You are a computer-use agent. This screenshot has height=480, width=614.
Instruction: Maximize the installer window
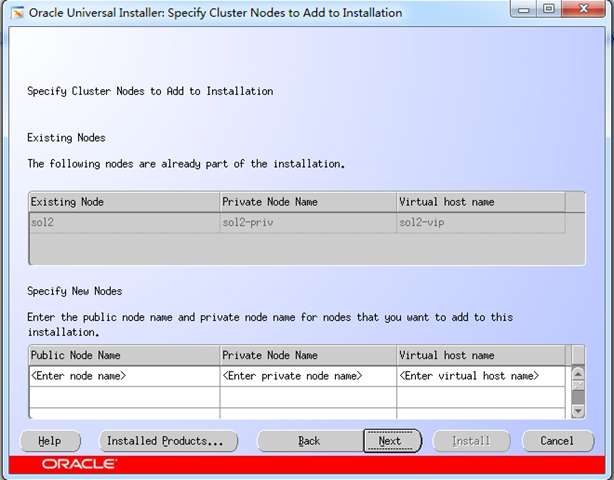click(x=549, y=9)
